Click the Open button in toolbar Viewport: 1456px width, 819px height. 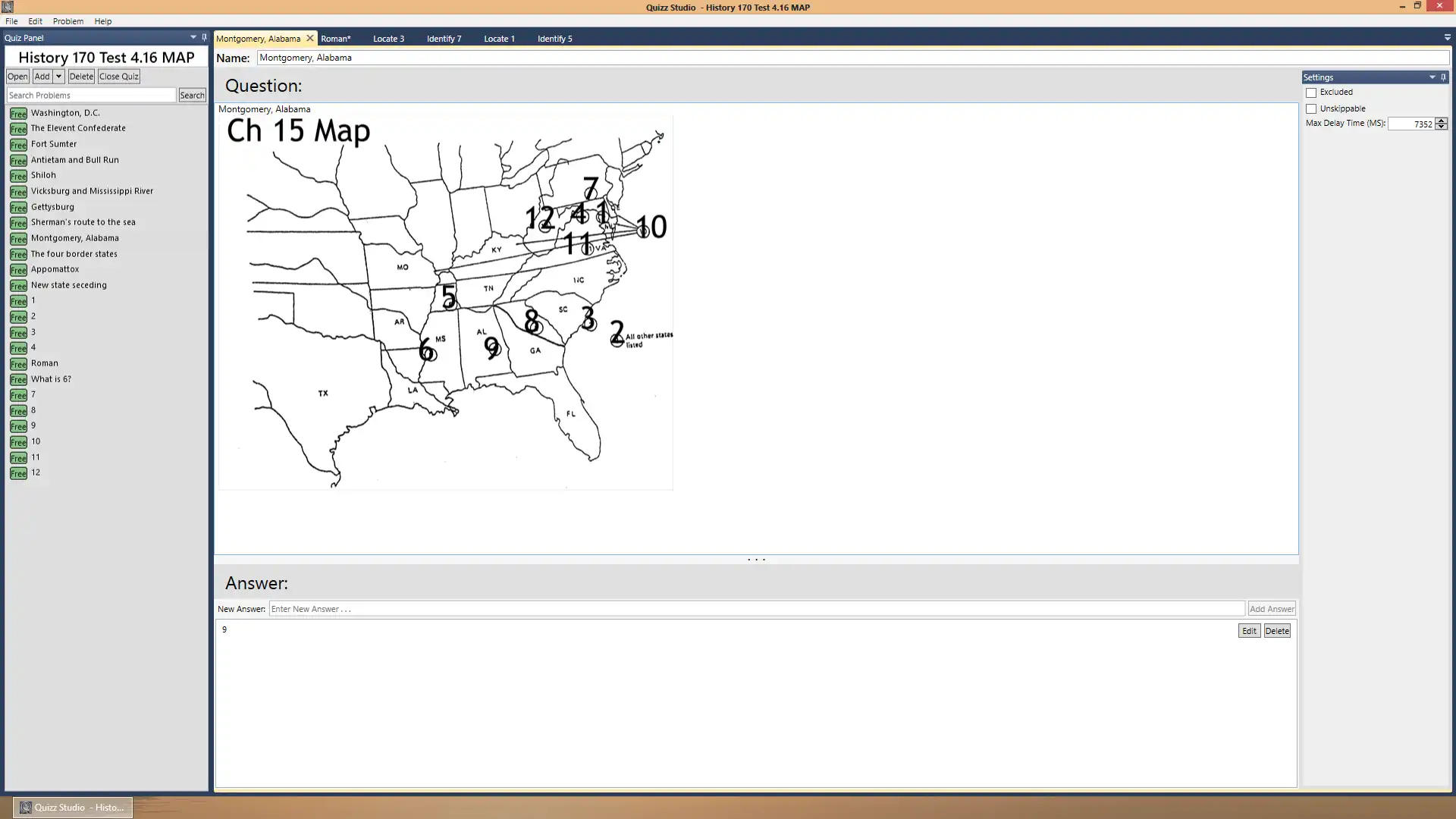point(17,76)
